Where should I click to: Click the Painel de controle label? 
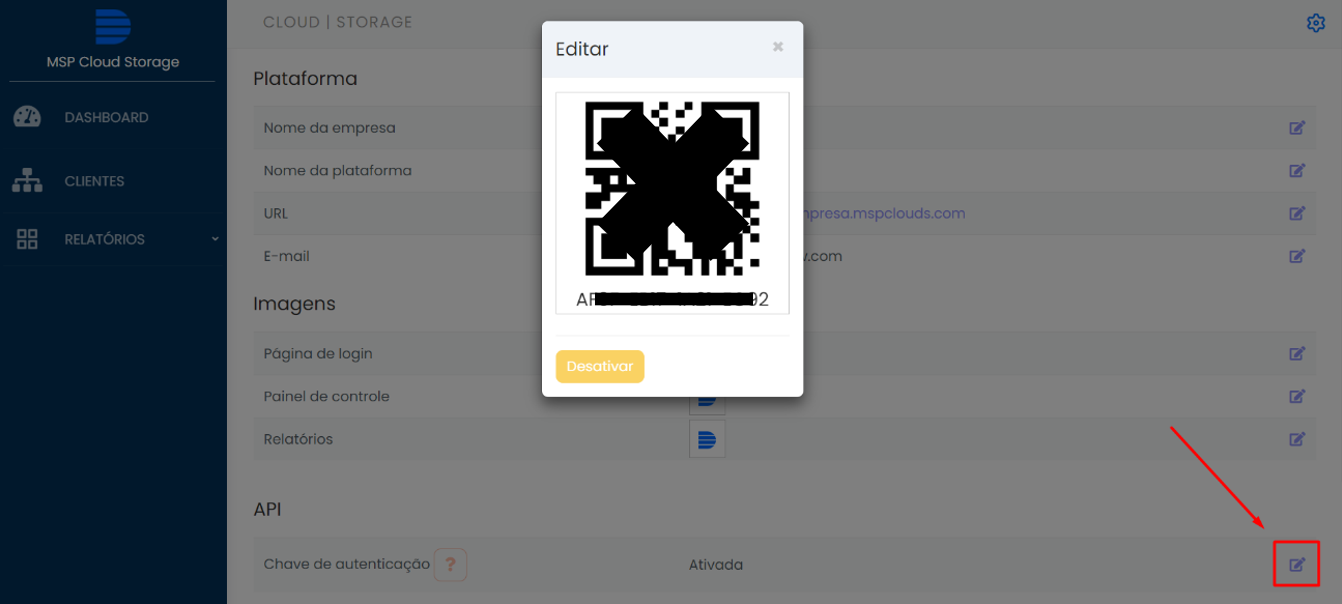pos(326,396)
